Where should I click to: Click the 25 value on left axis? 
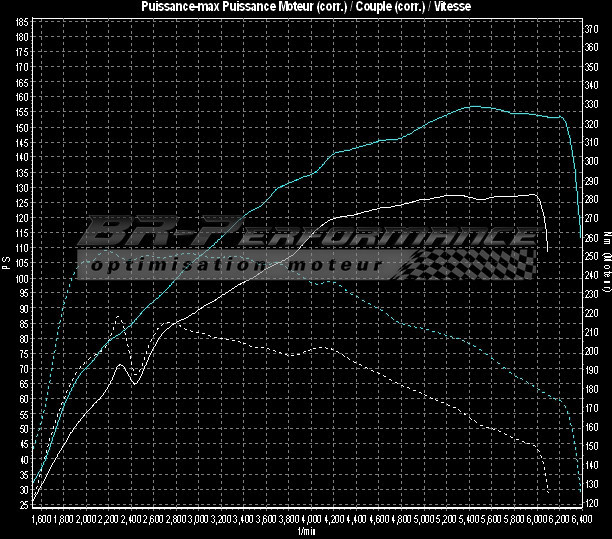[x=23, y=505]
